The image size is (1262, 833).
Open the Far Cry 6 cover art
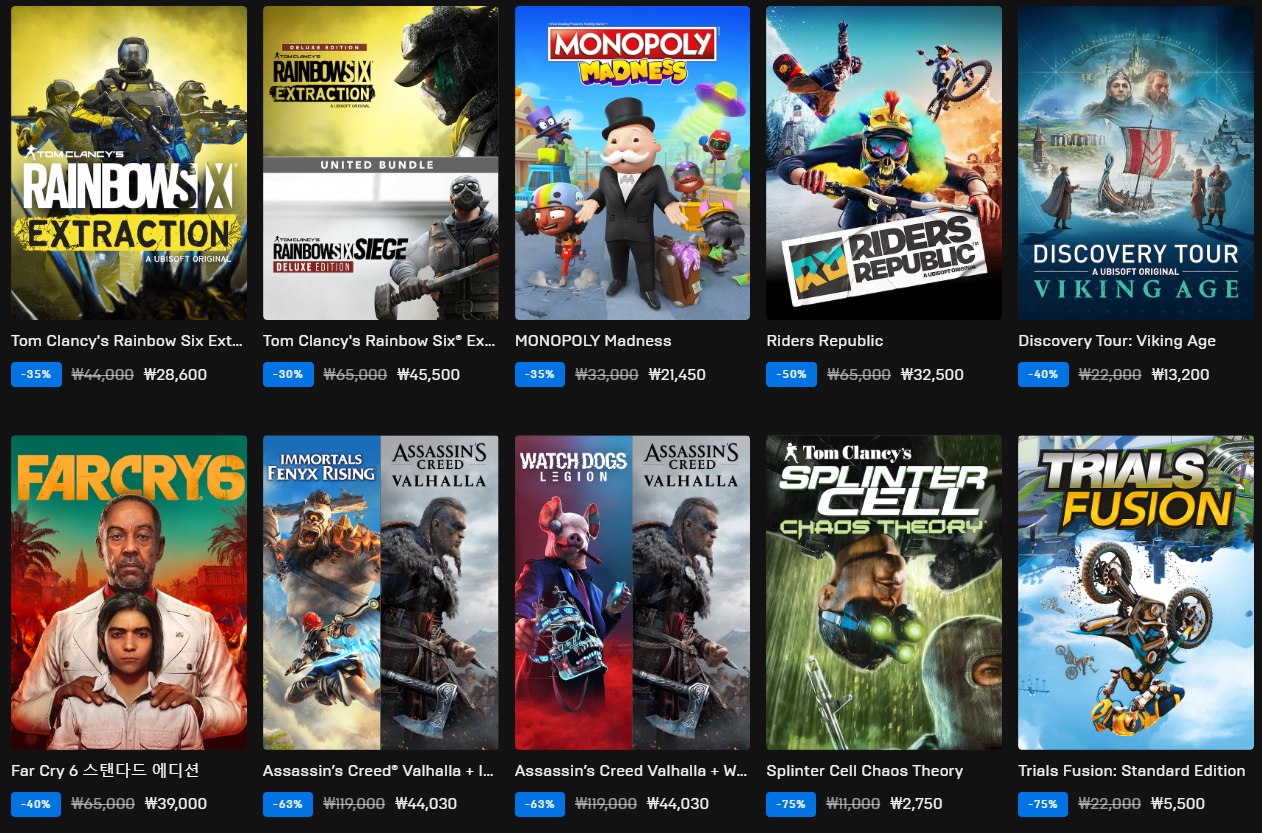pyautogui.click(x=129, y=593)
